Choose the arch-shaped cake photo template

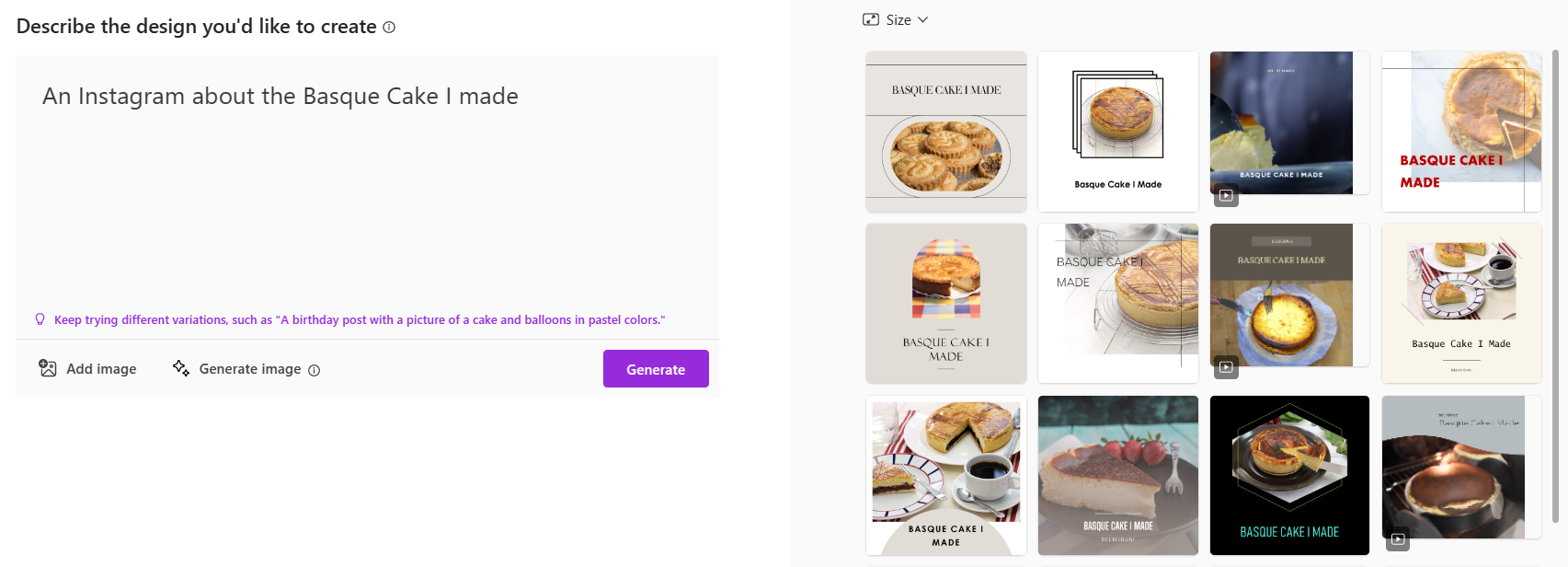[x=945, y=304]
